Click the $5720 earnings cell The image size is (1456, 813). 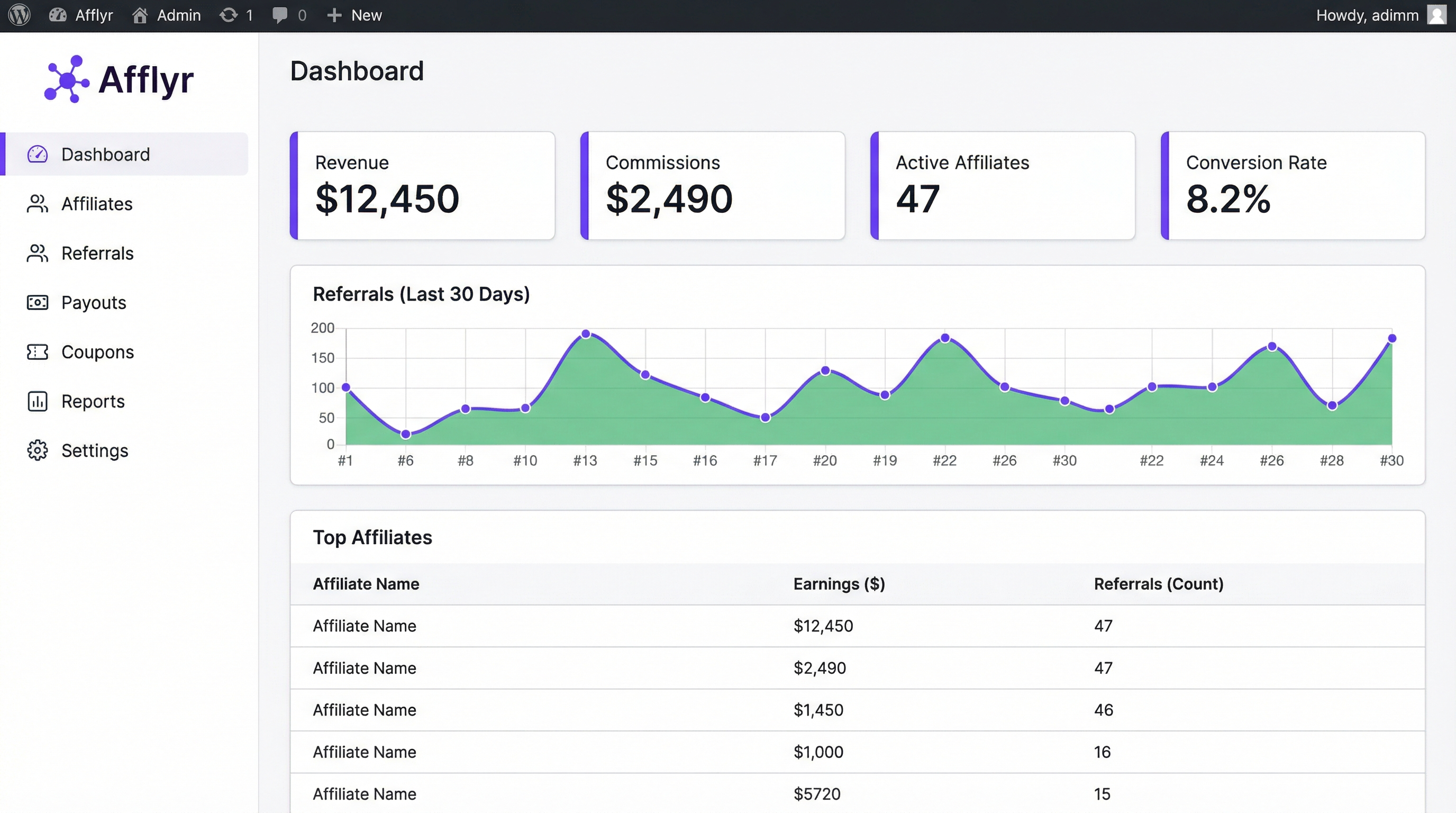pos(817,794)
